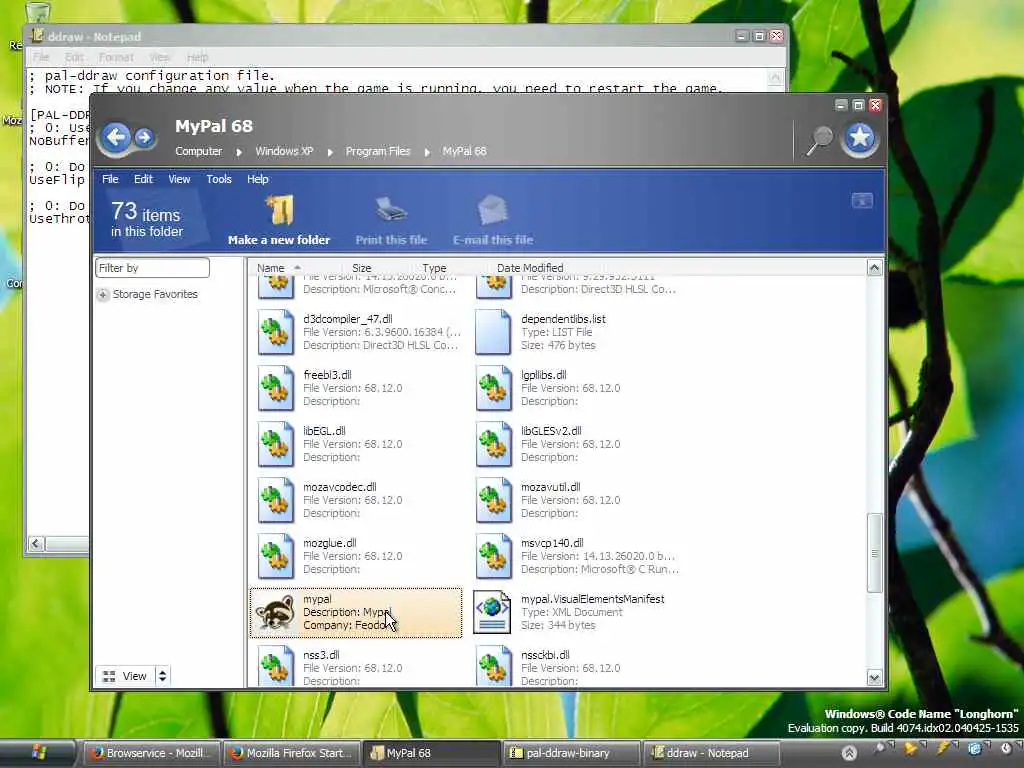Select the mozavutil.dll file icon
The width and height of the screenshot is (1024, 768).
(493, 500)
